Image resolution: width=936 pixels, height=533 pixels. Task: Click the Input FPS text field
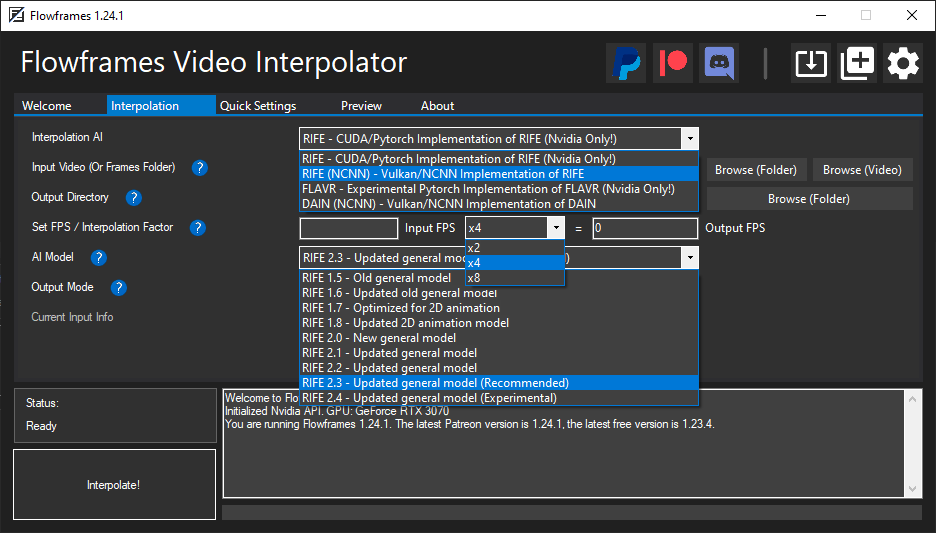pyautogui.click(x=349, y=228)
